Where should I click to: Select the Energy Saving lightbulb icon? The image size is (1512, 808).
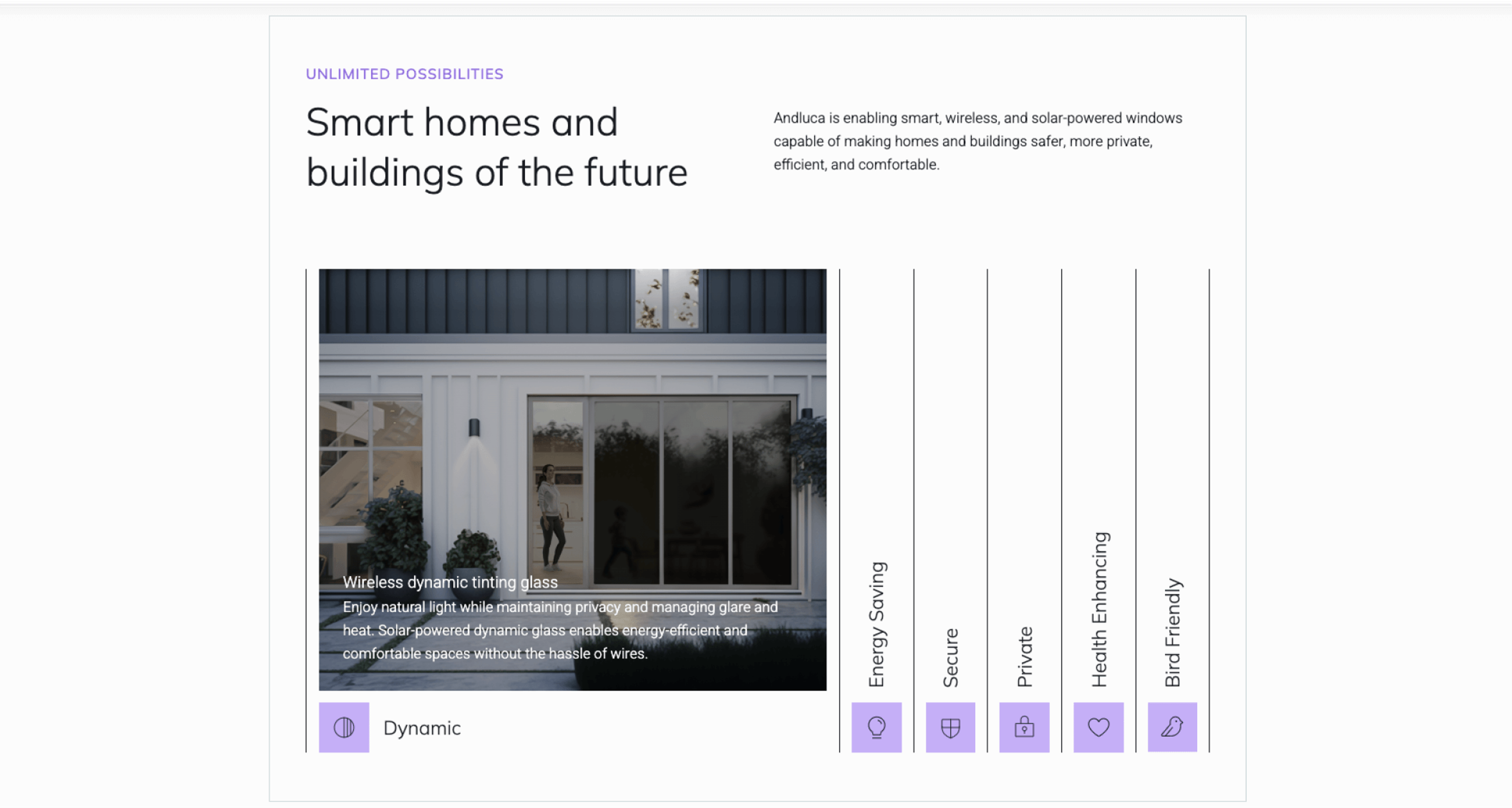(x=876, y=727)
